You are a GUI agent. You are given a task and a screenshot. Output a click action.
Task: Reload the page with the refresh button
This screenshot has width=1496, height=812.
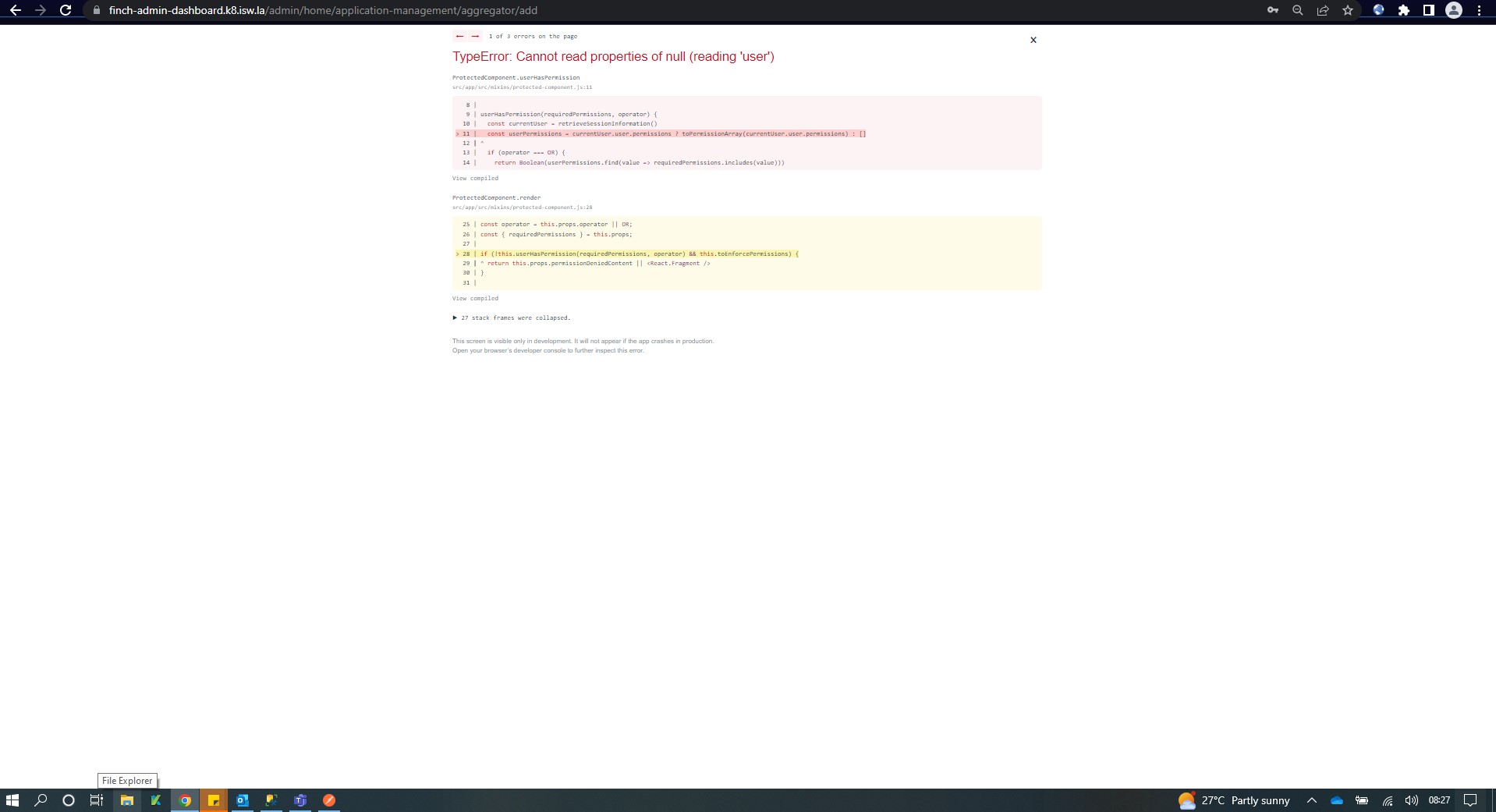point(66,10)
